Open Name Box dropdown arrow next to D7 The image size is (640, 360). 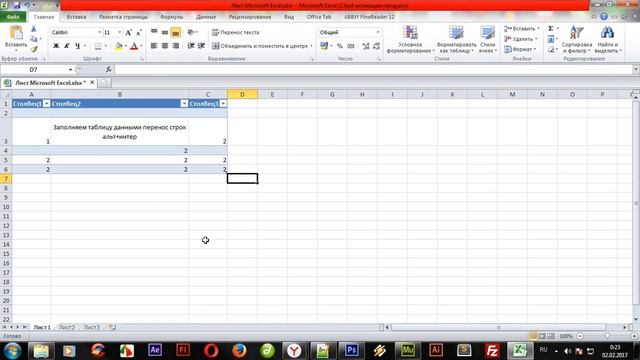tap(70, 70)
